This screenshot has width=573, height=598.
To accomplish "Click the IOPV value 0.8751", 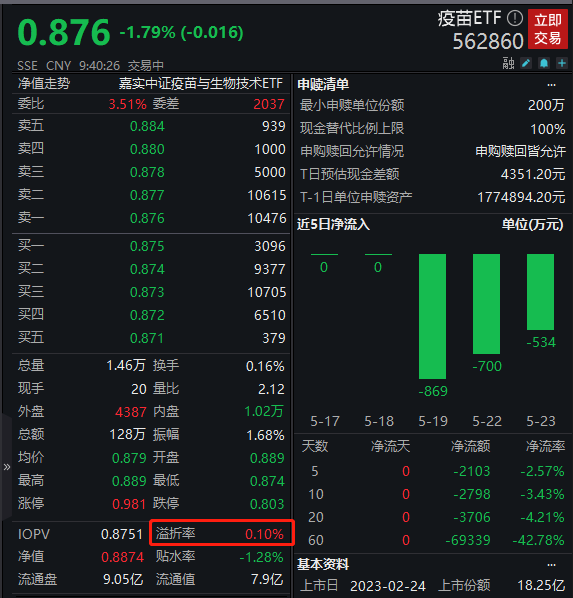I will (122, 534).
